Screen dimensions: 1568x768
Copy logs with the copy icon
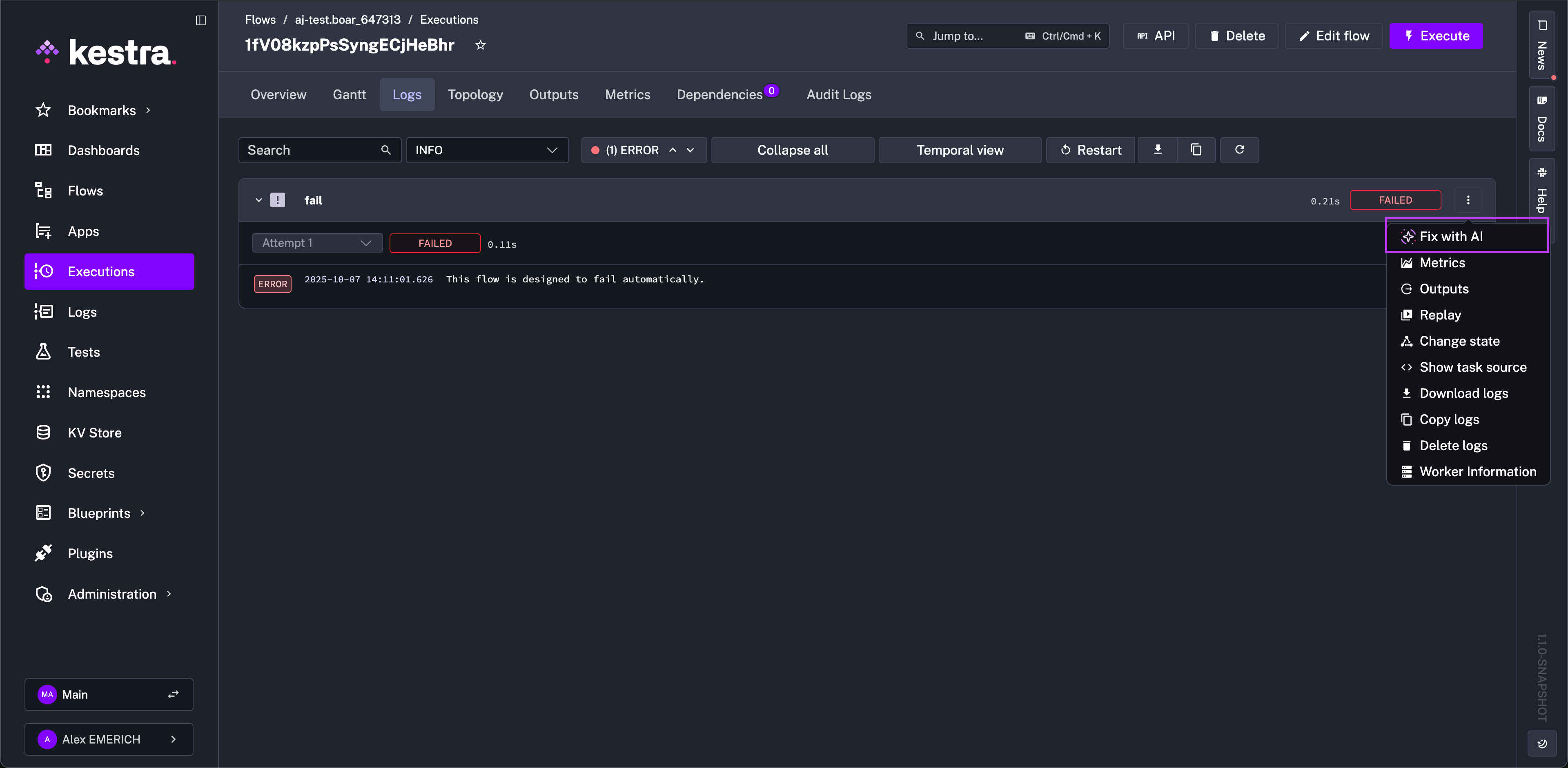pos(1197,150)
